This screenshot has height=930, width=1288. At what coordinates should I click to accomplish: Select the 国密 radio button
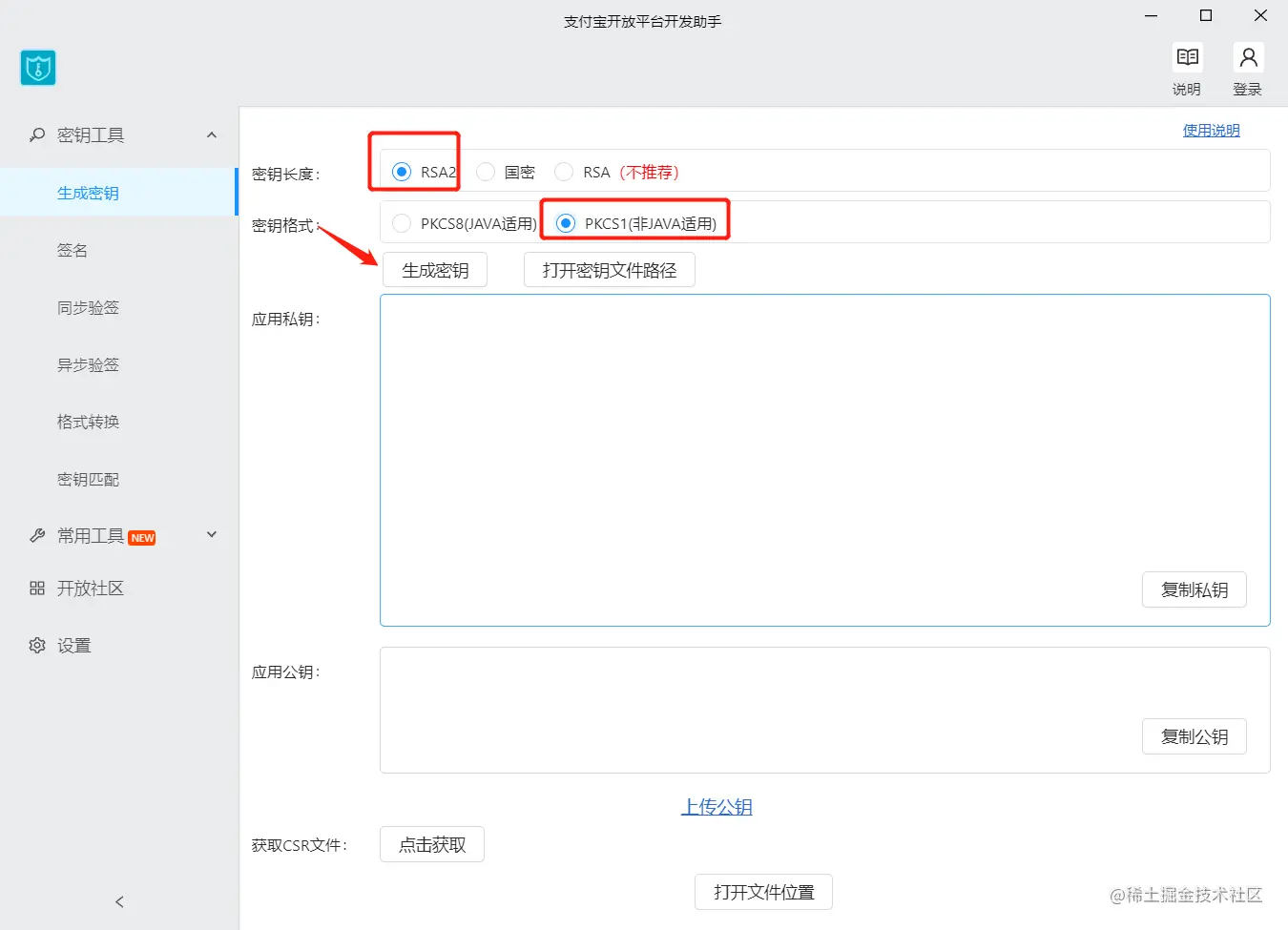[486, 172]
